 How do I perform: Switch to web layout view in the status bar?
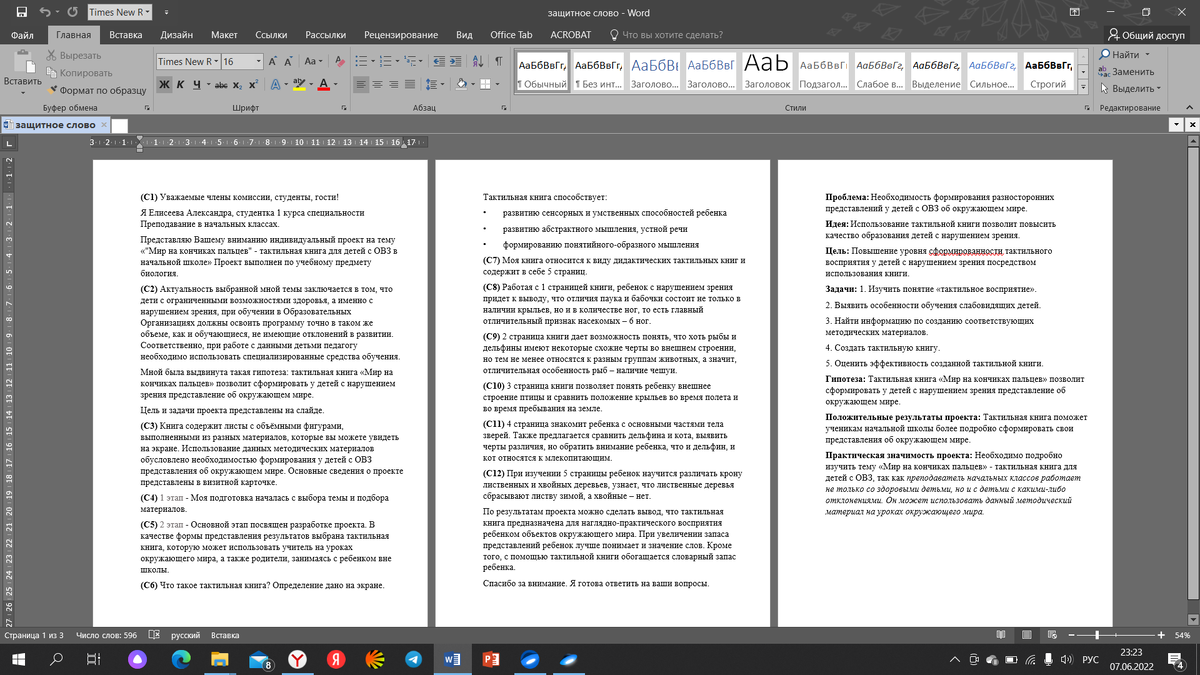1054,635
